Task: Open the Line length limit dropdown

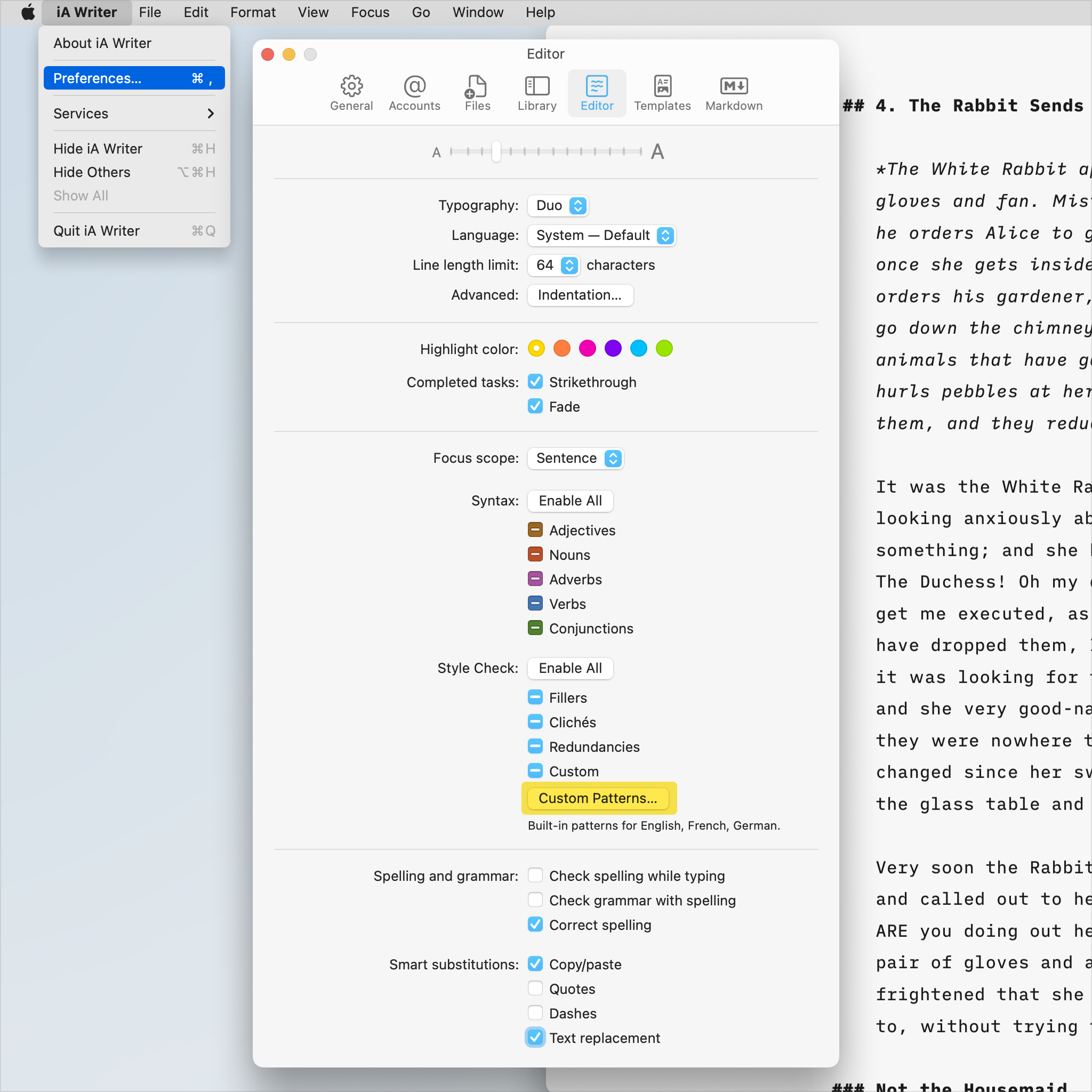Action: (553, 265)
